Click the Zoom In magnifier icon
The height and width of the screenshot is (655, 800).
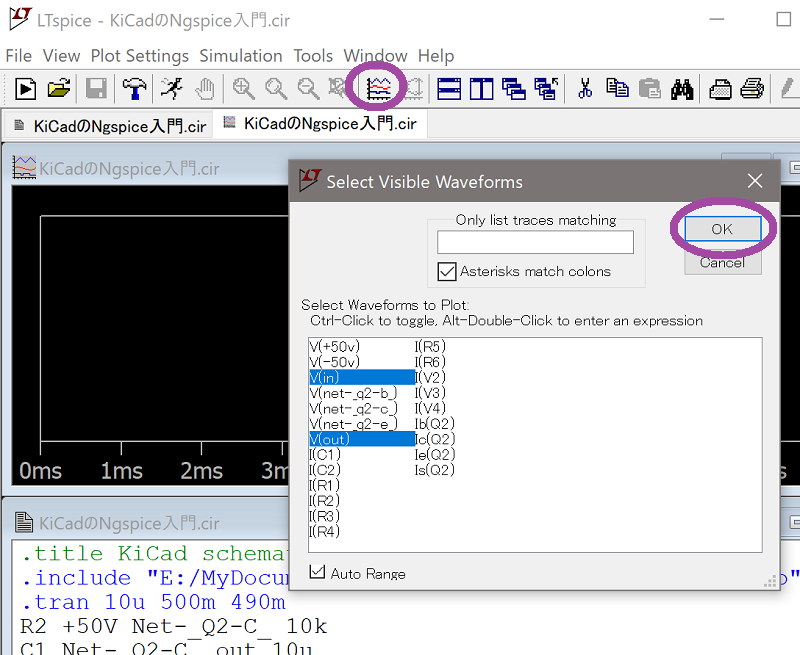coord(243,89)
